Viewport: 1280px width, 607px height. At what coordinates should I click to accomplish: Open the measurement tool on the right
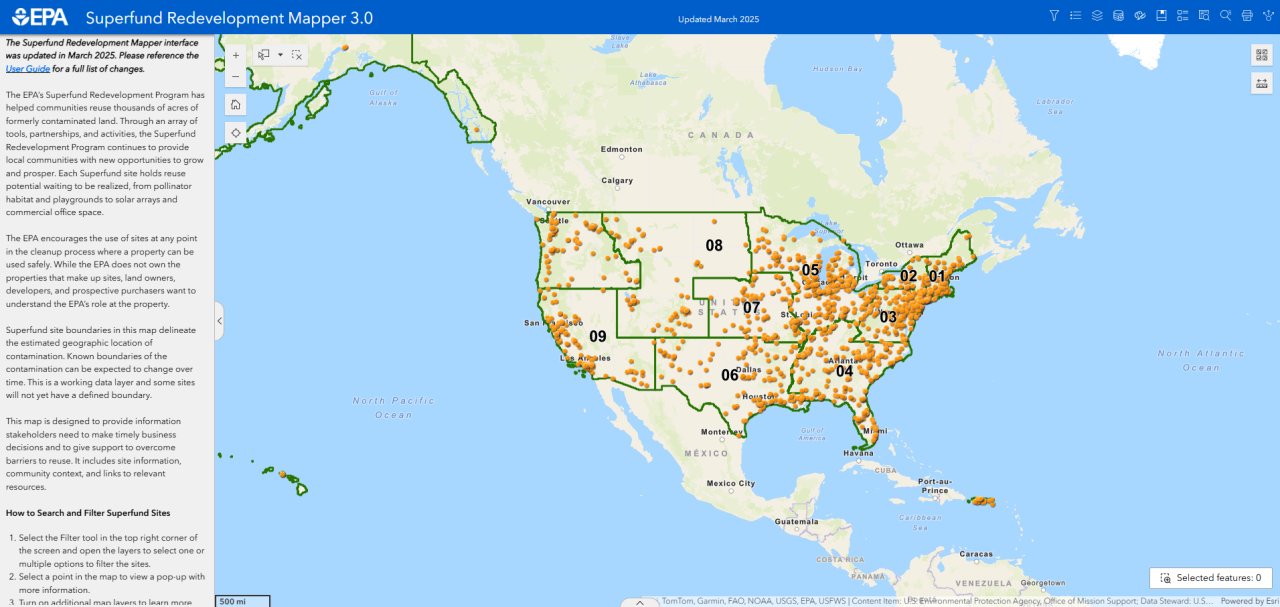click(x=1261, y=83)
